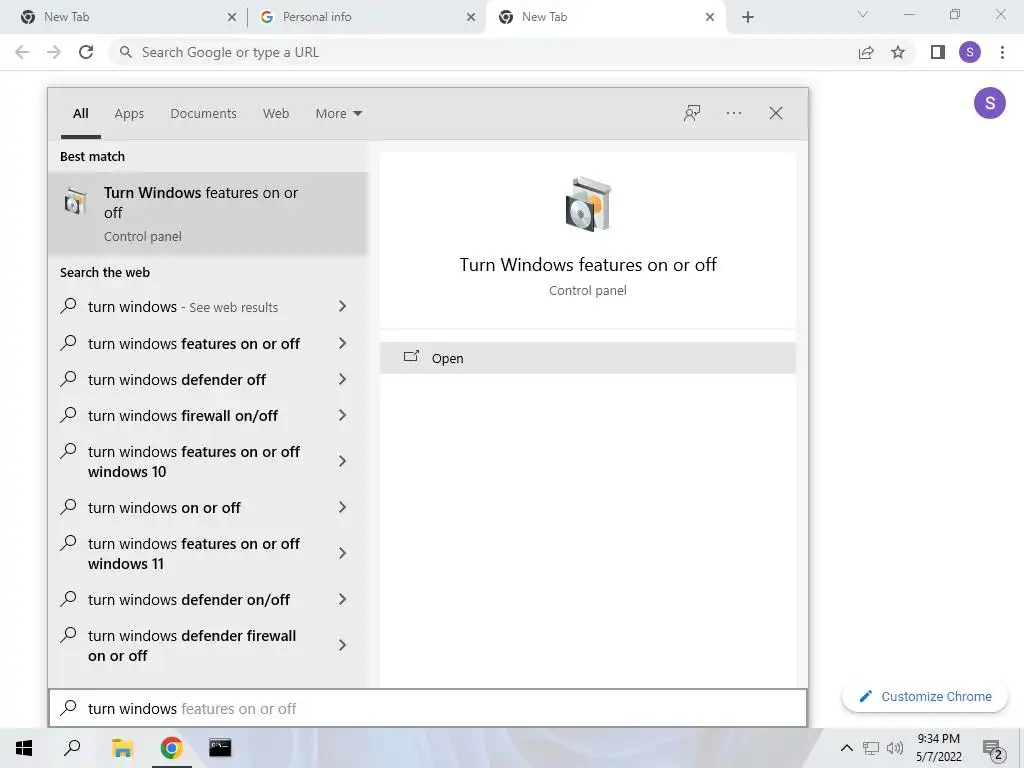Open Chrome three-dot menu
1024x768 pixels.
coord(1002,52)
